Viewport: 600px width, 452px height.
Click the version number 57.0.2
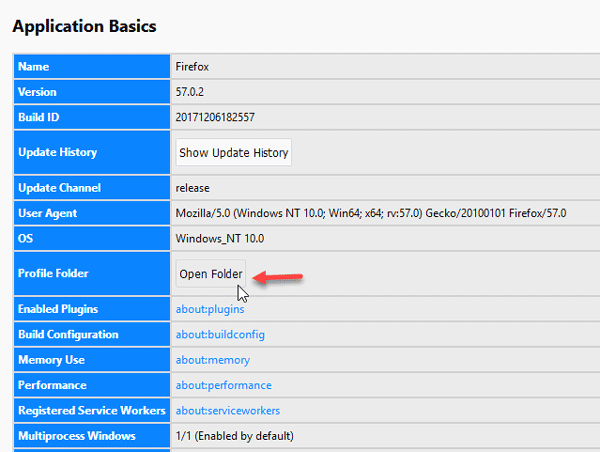pyautogui.click(x=189, y=92)
